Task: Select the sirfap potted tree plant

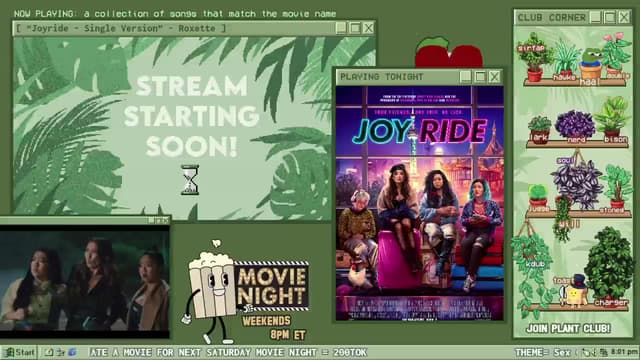Action: (x=534, y=57)
